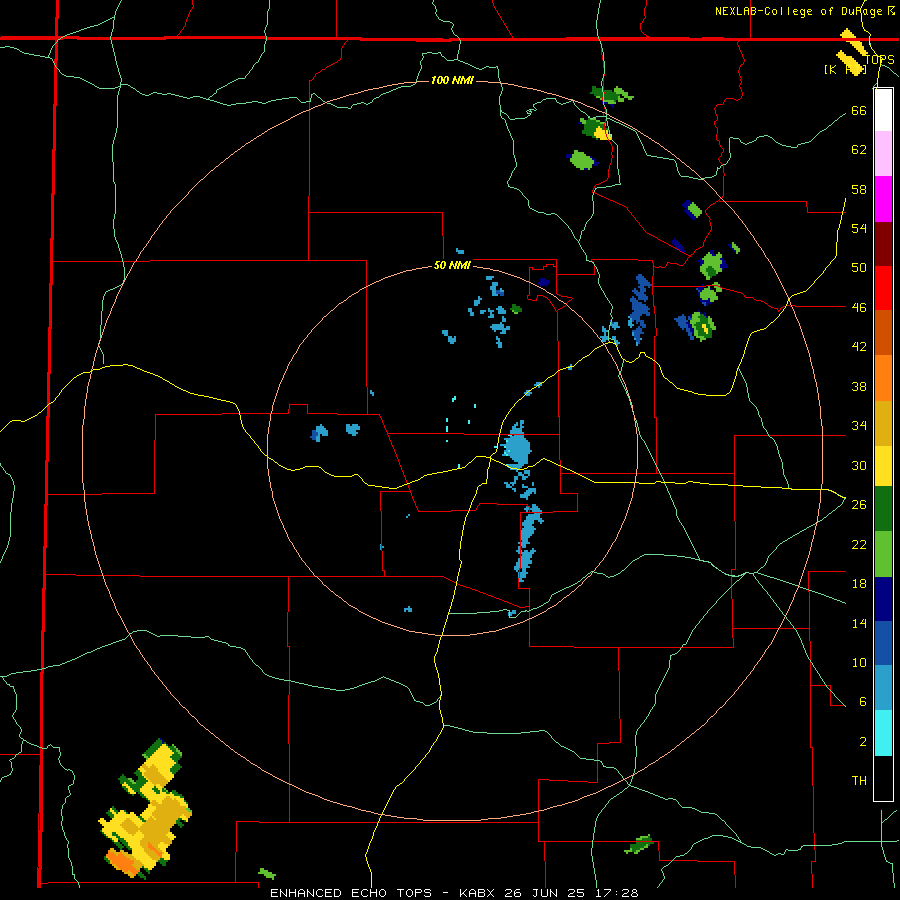Image resolution: width=900 pixels, height=900 pixels.
Task: Click the green echo near the bottom right
Action: coord(638,844)
